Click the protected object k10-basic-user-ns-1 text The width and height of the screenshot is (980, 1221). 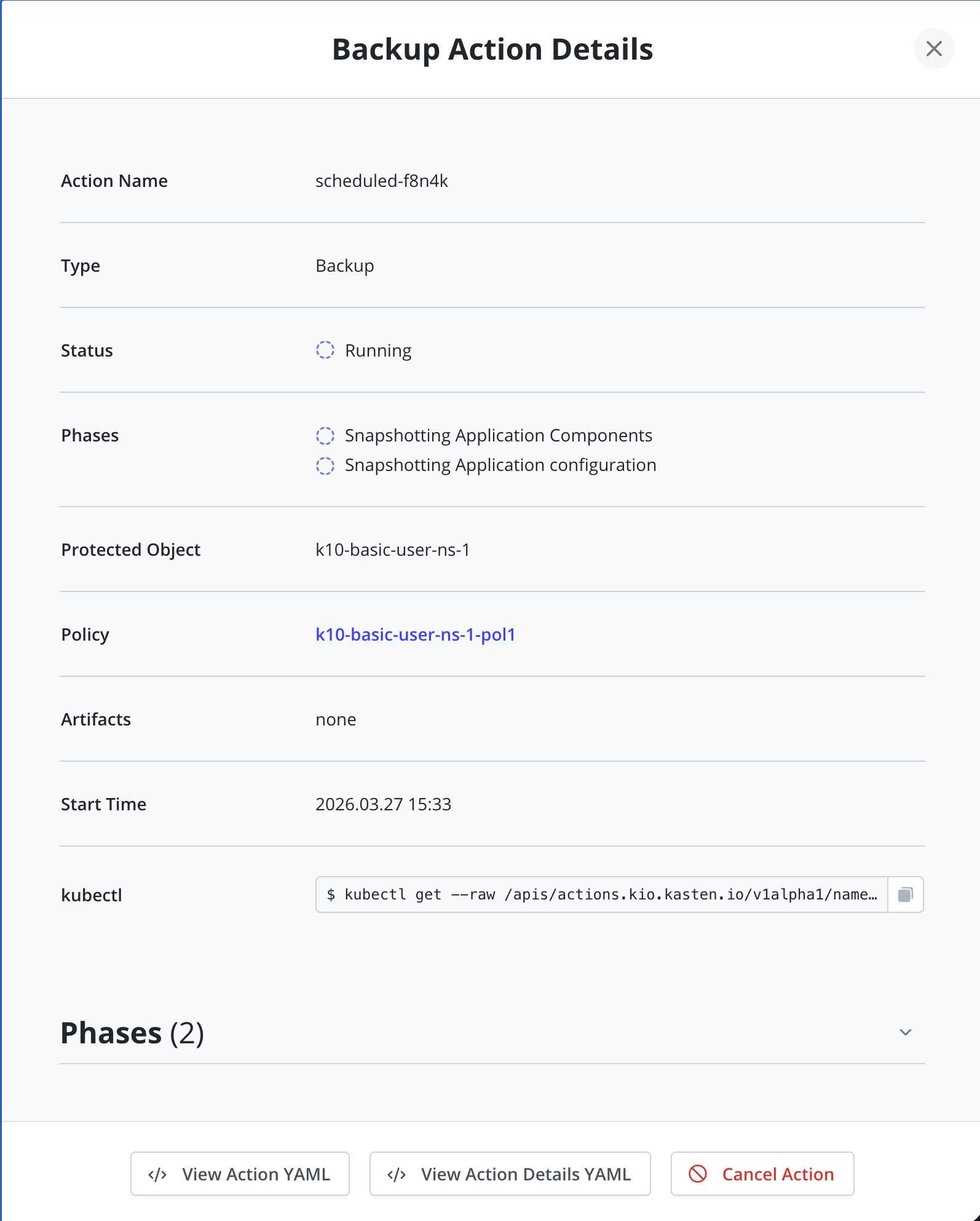(392, 550)
